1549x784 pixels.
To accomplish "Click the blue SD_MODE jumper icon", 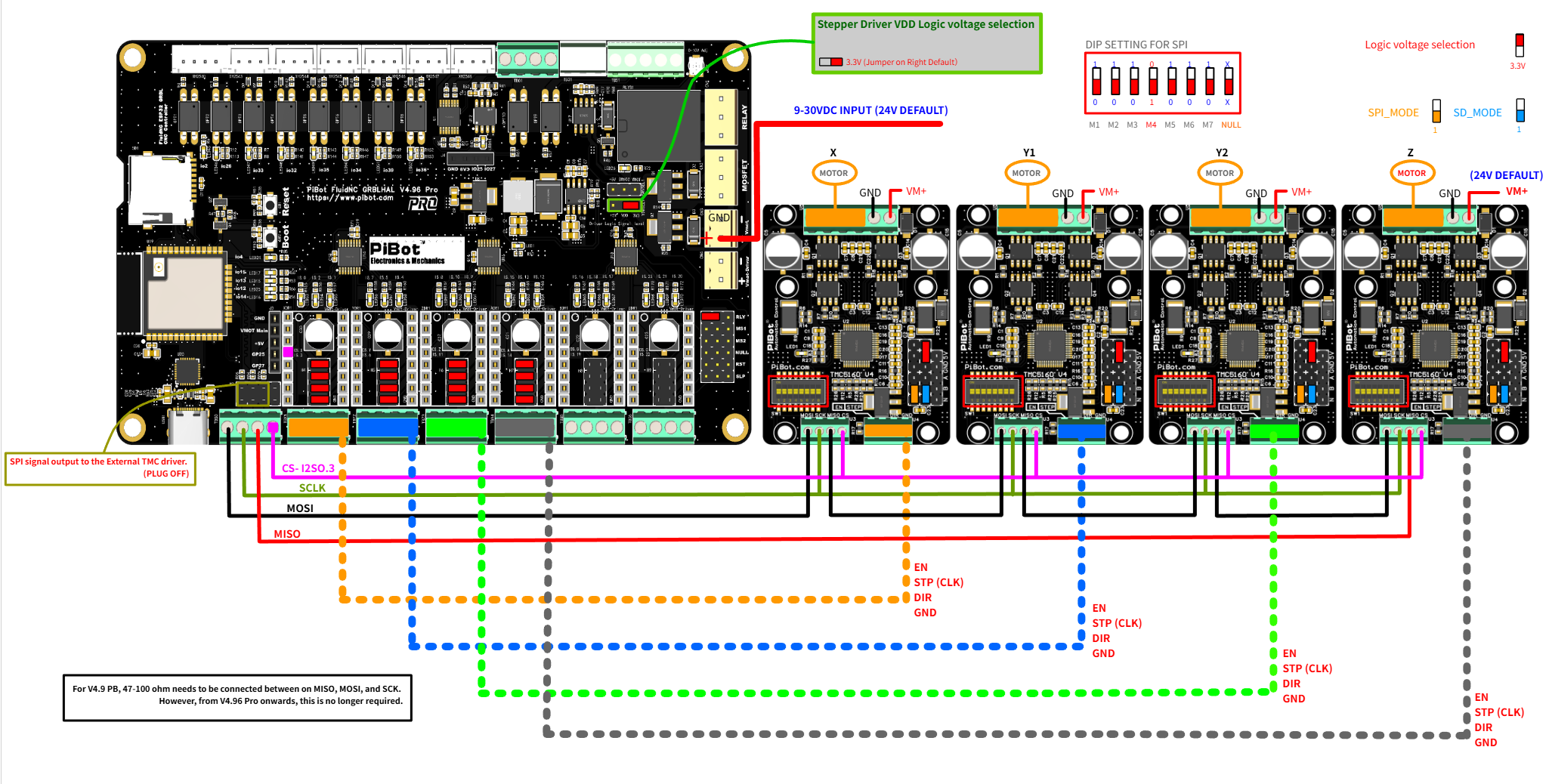I will click(x=1520, y=110).
